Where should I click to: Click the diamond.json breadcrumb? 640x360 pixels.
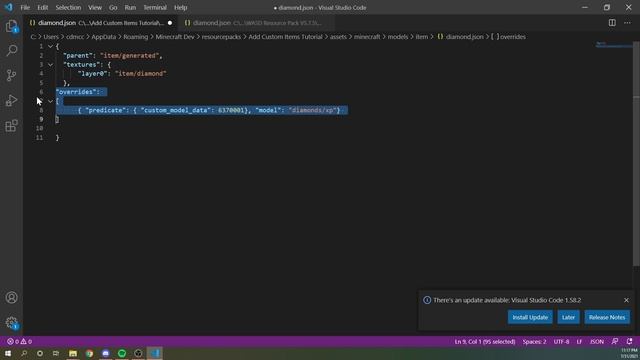click(460, 37)
